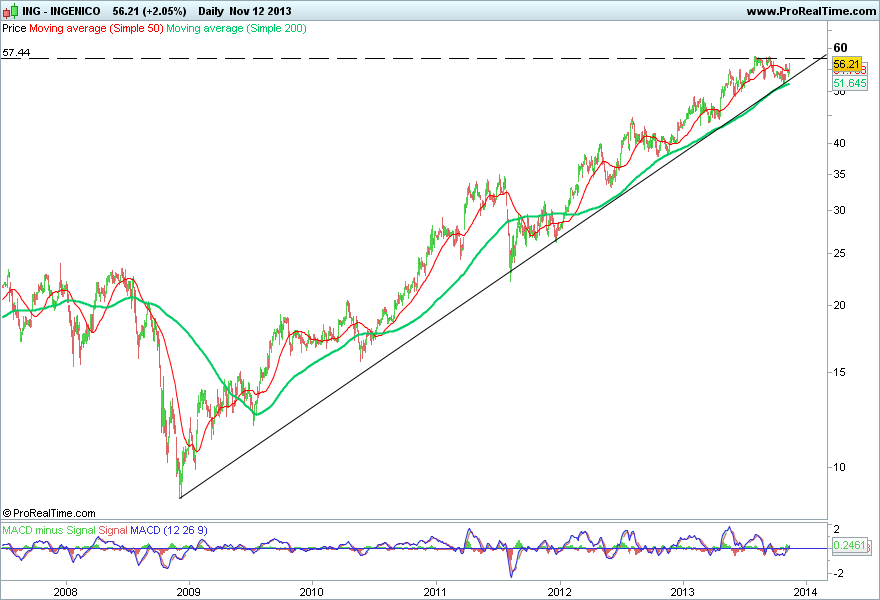Click the candlestick chart icon beside ING
This screenshot has height=600, width=880.
tap(10, 11)
